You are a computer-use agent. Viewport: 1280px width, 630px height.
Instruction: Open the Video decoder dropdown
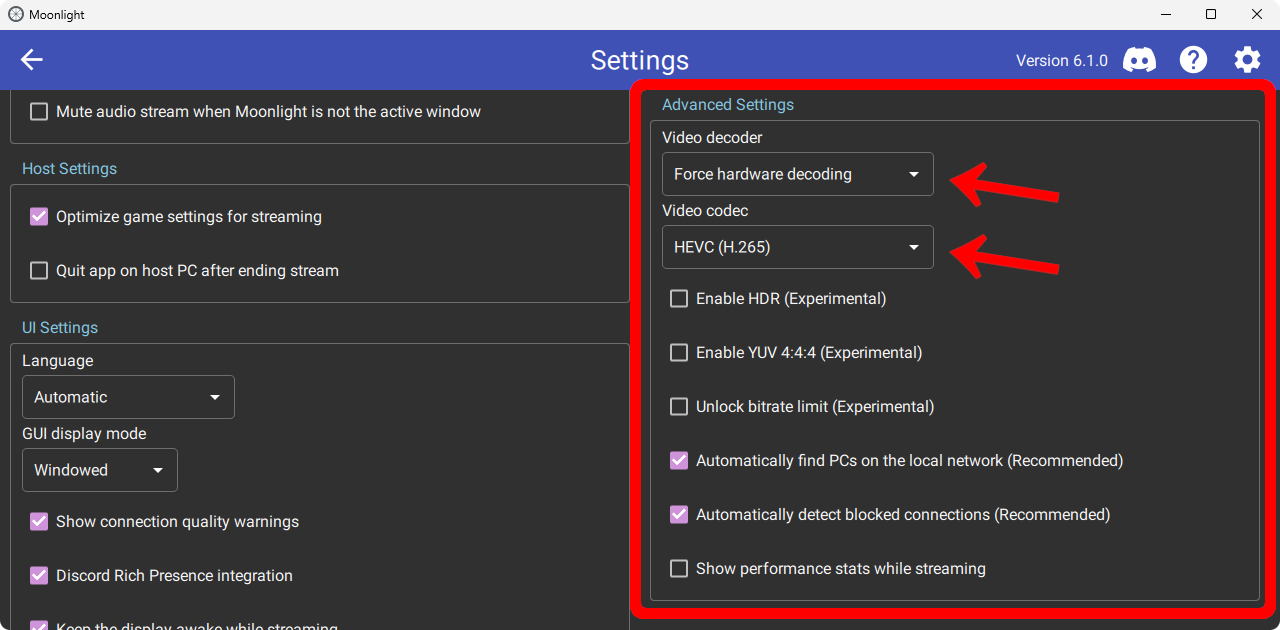pos(798,174)
